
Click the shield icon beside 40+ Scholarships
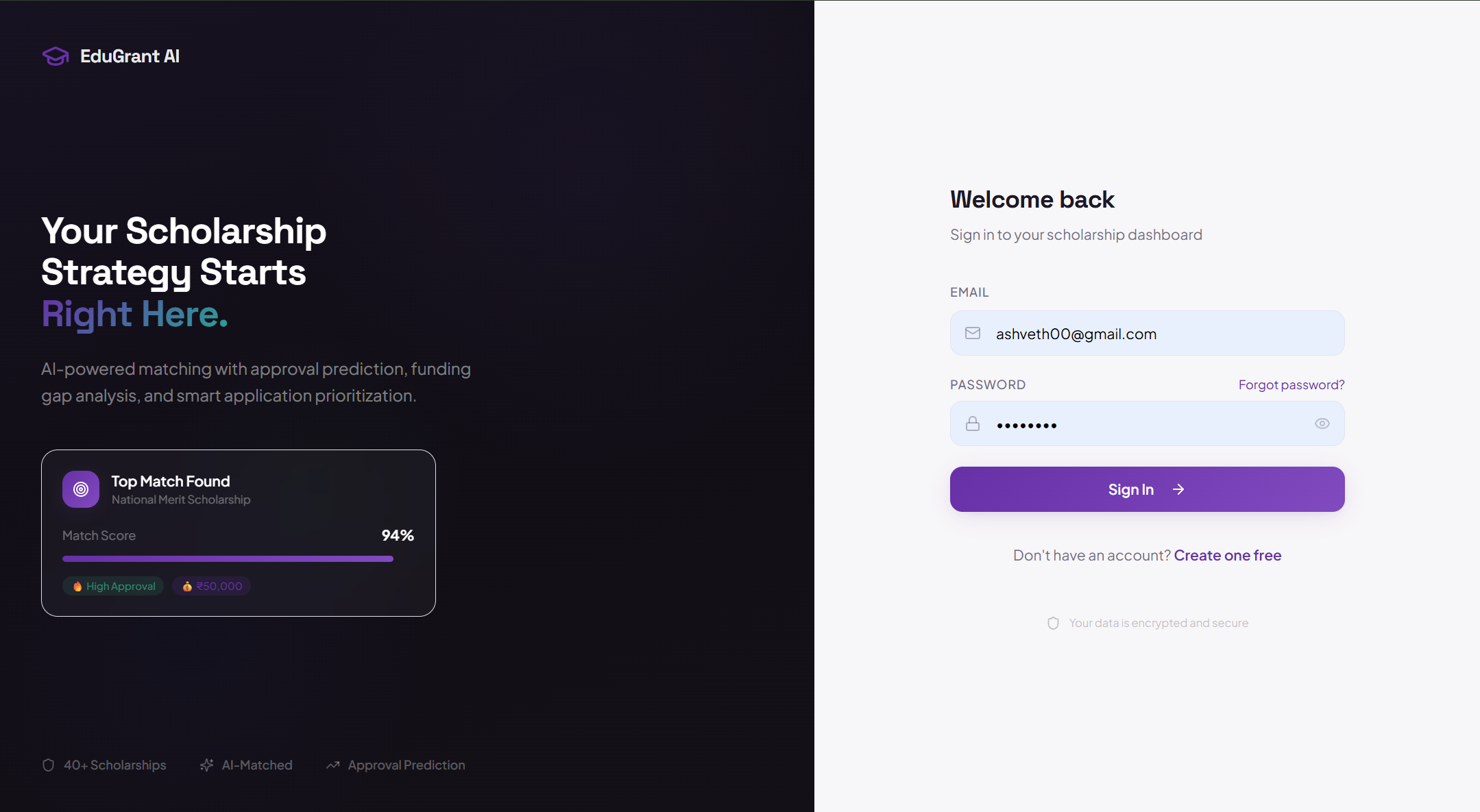(x=48, y=765)
